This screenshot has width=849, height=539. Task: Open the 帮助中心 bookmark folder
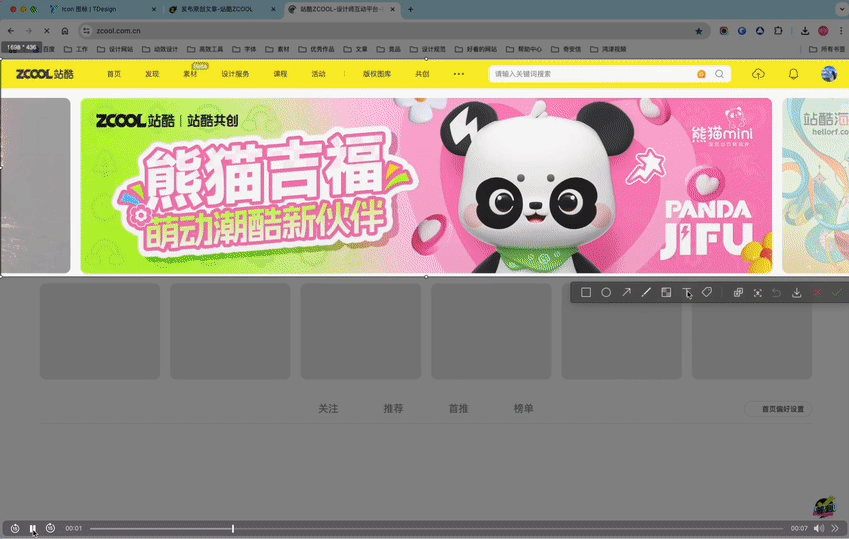click(x=524, y=49)
